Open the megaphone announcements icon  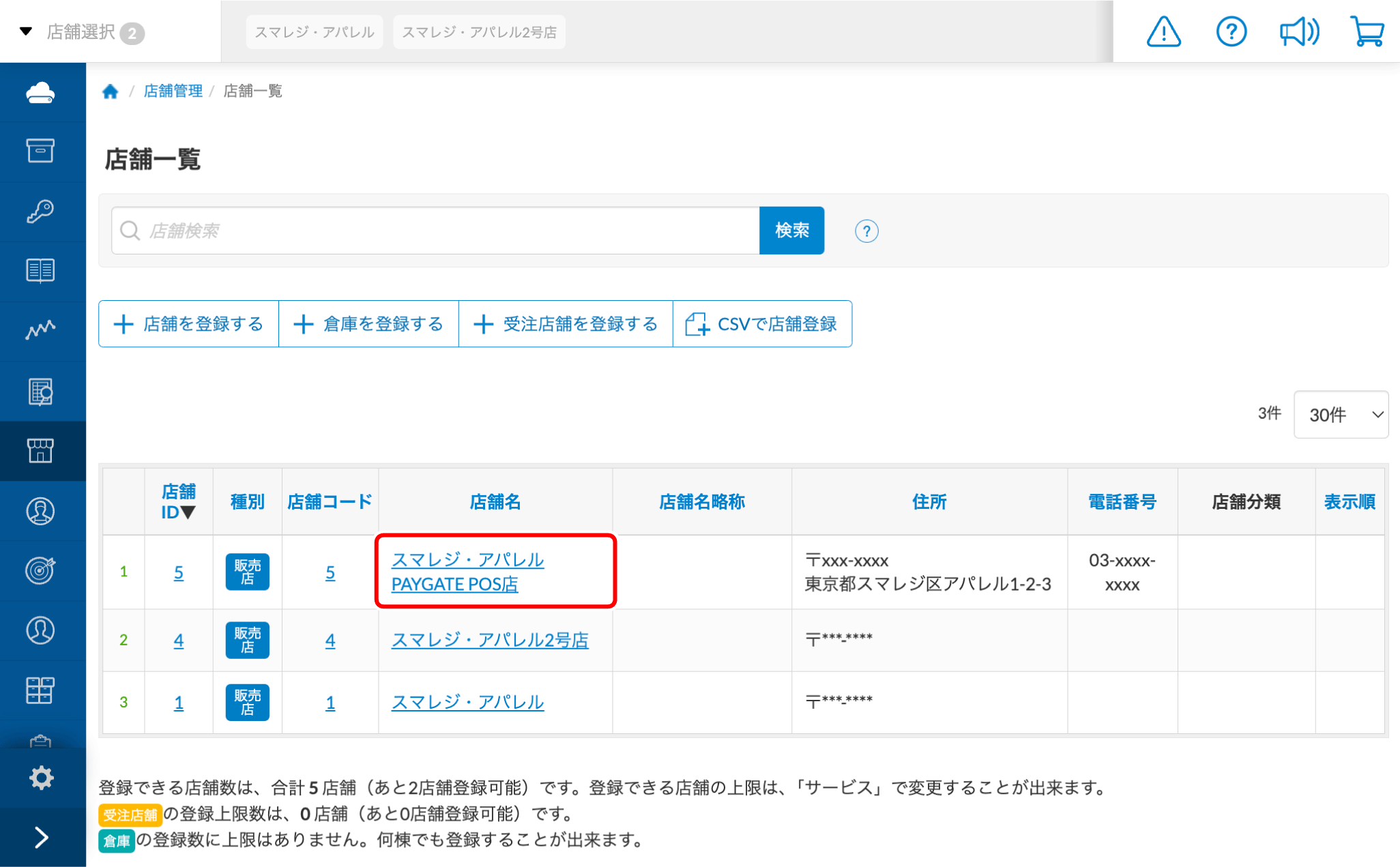tap(1299, 31)
